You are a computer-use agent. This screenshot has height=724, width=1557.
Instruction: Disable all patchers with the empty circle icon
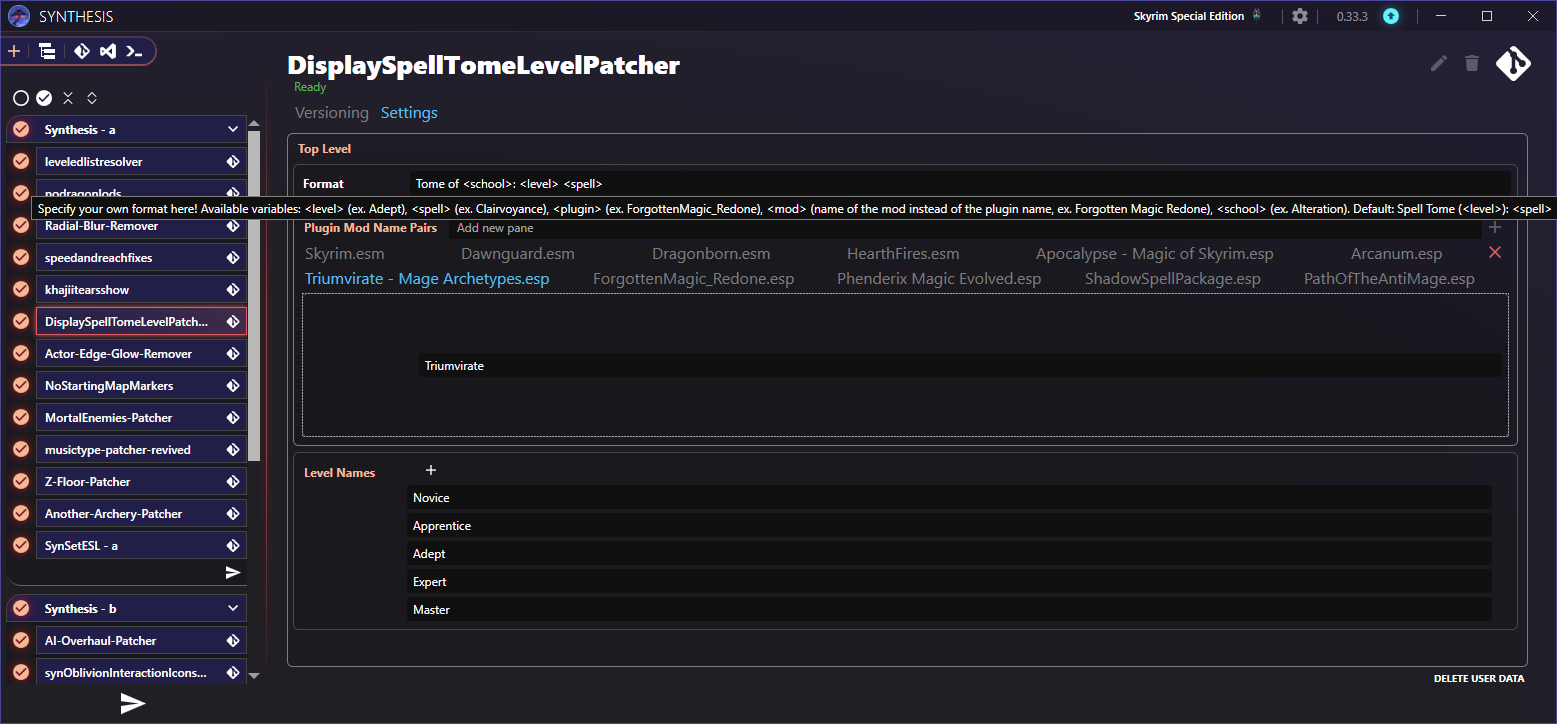20,98
